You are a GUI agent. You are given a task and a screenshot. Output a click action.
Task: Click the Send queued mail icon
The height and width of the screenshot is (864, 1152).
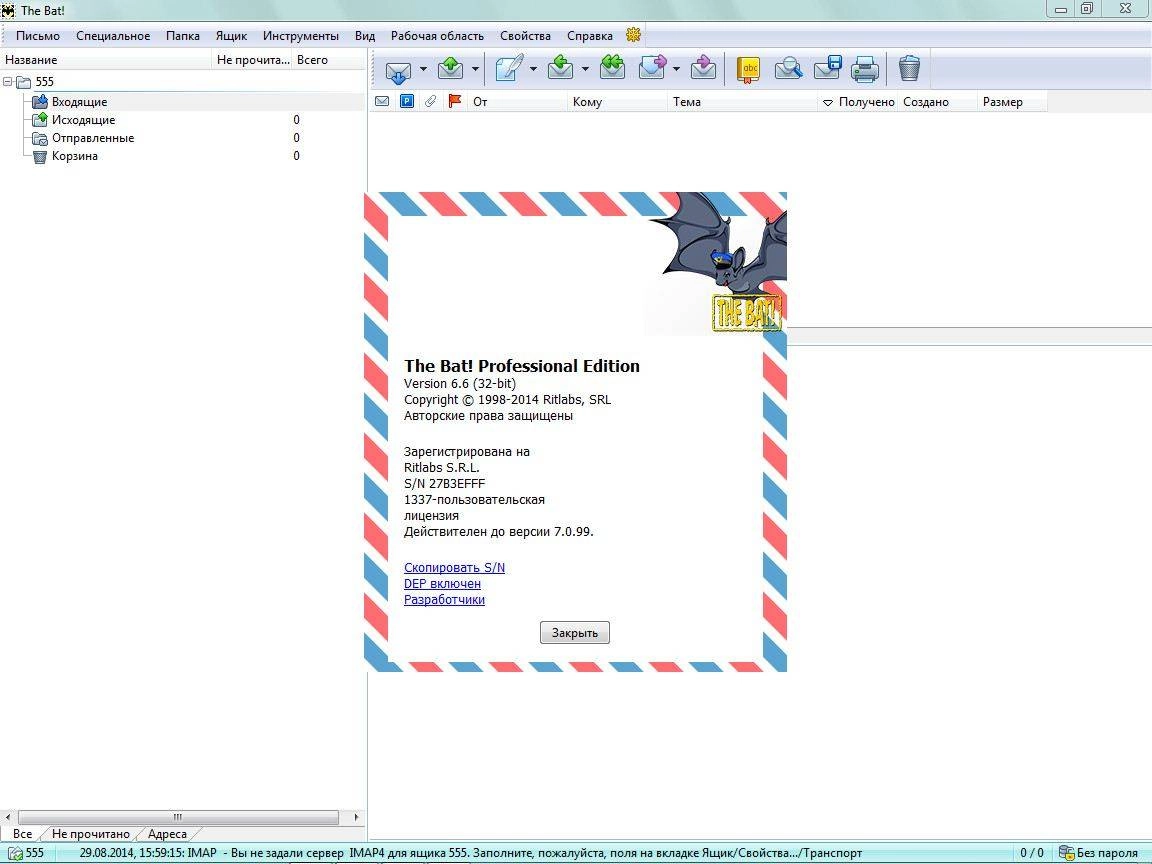[x=450, y=69]
